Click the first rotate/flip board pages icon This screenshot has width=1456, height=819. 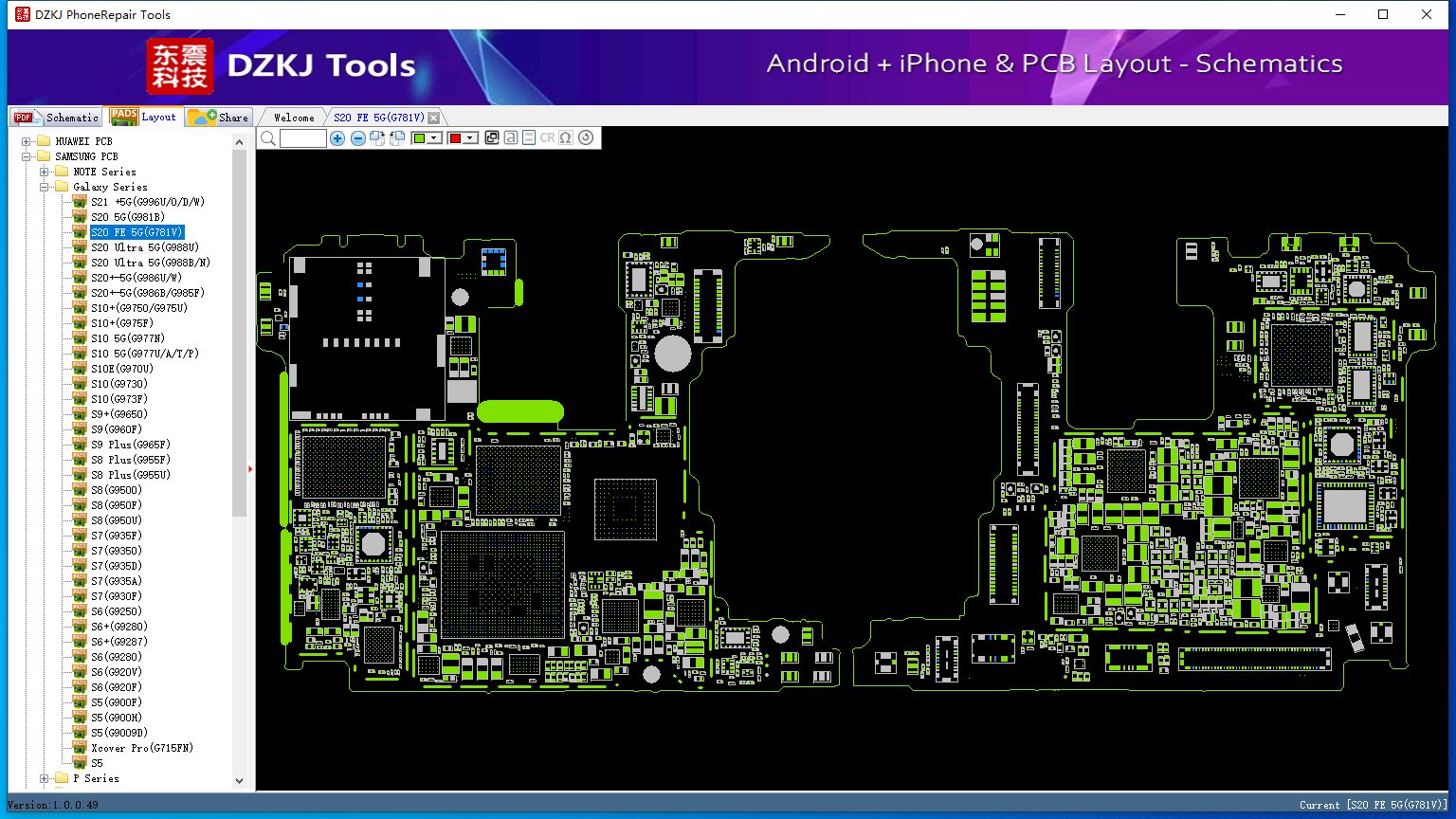pyautogui.click(x=377, y=138)
